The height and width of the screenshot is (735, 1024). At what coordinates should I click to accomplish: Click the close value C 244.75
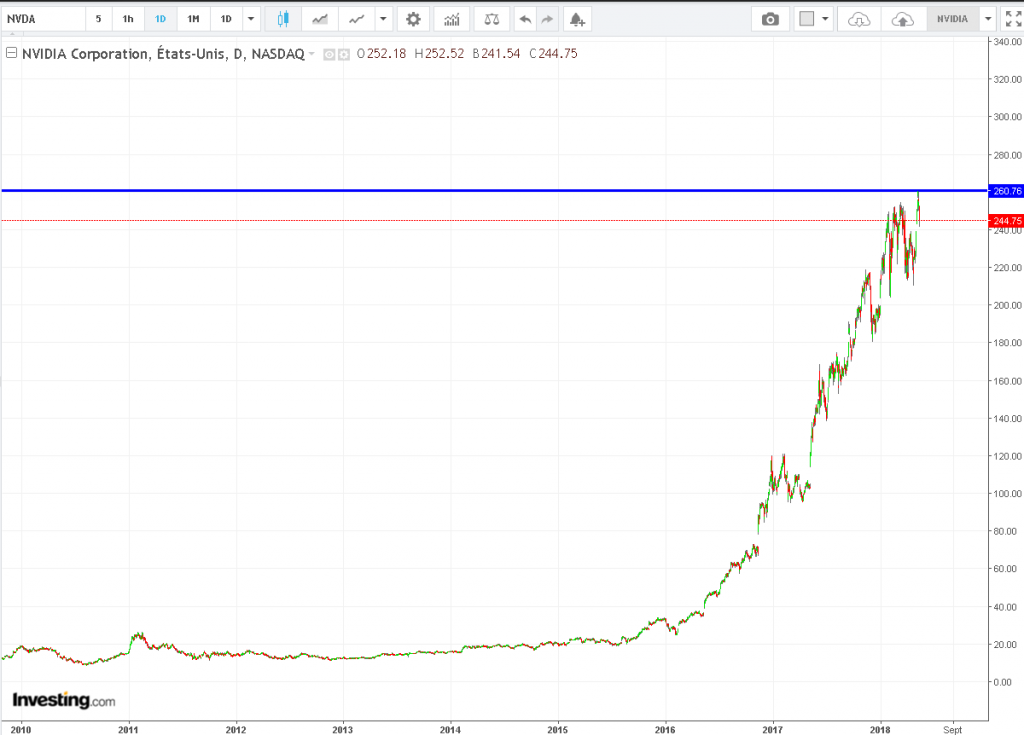tap(553, 54)
